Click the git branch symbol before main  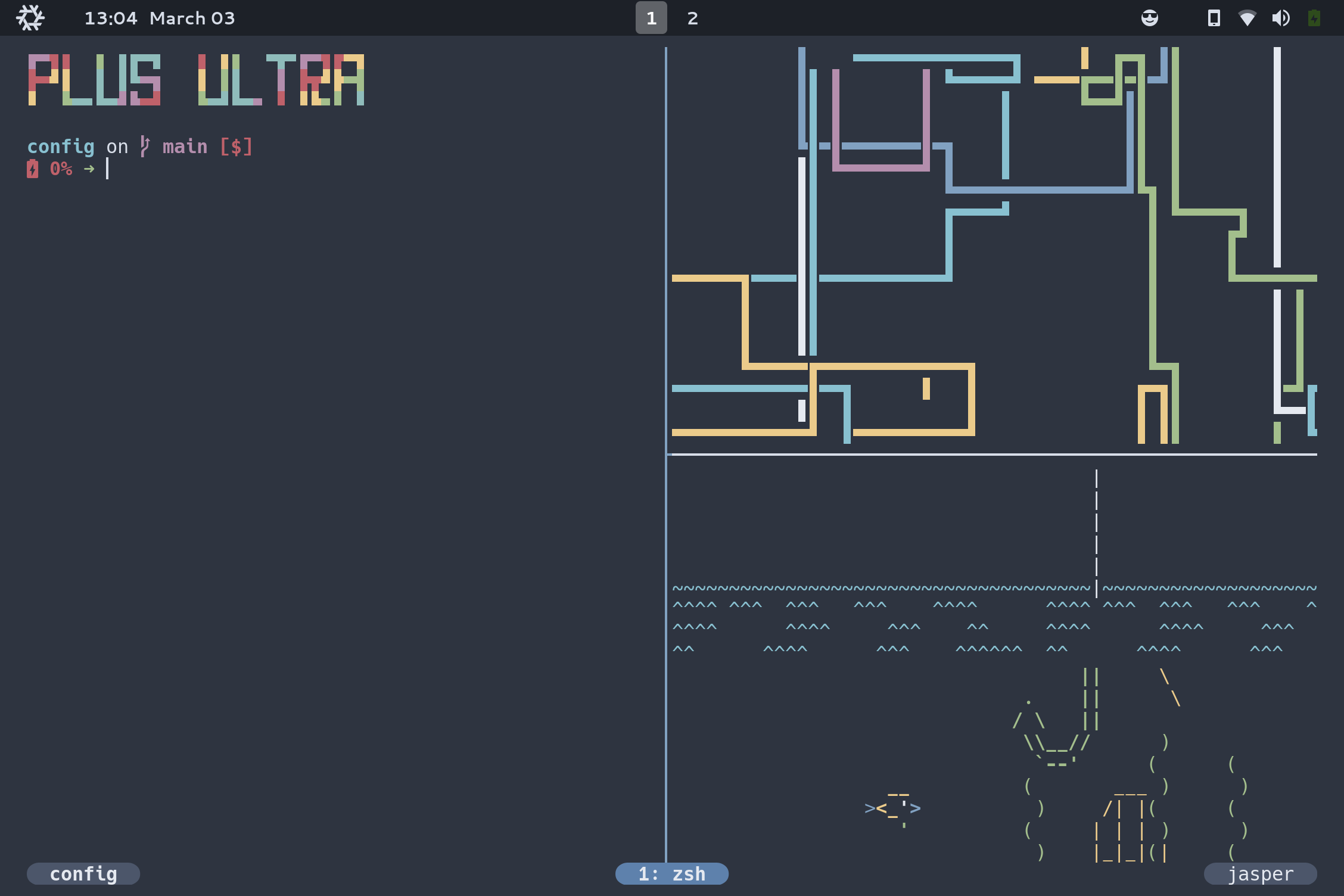145,147
